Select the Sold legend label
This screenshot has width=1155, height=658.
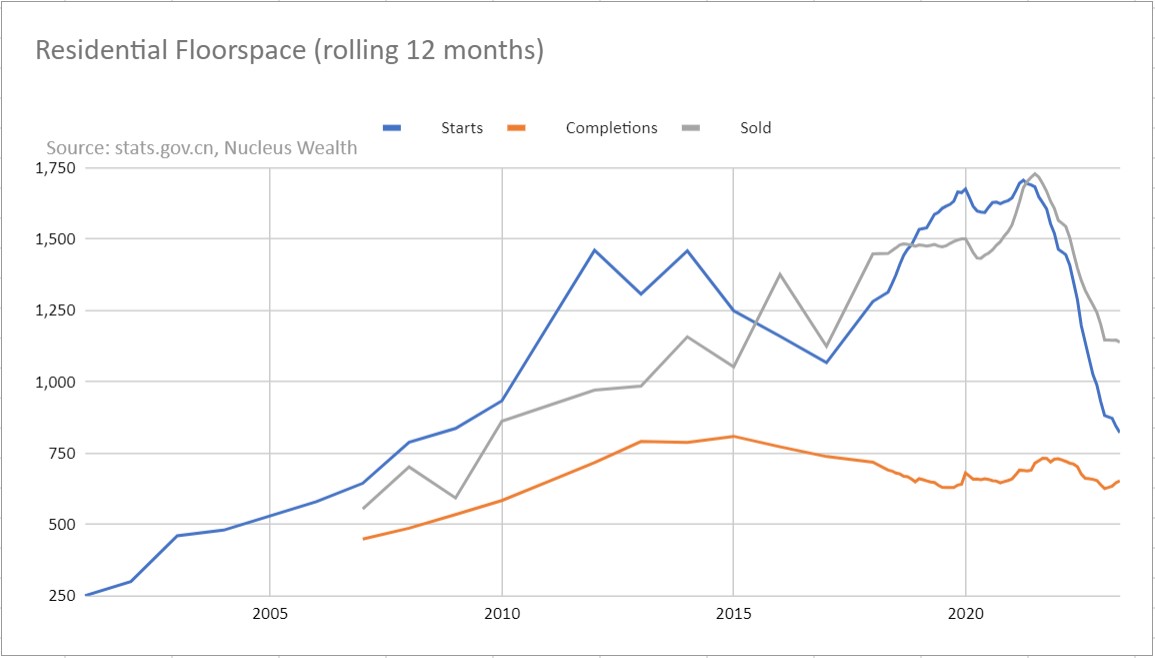click(755, 128)
